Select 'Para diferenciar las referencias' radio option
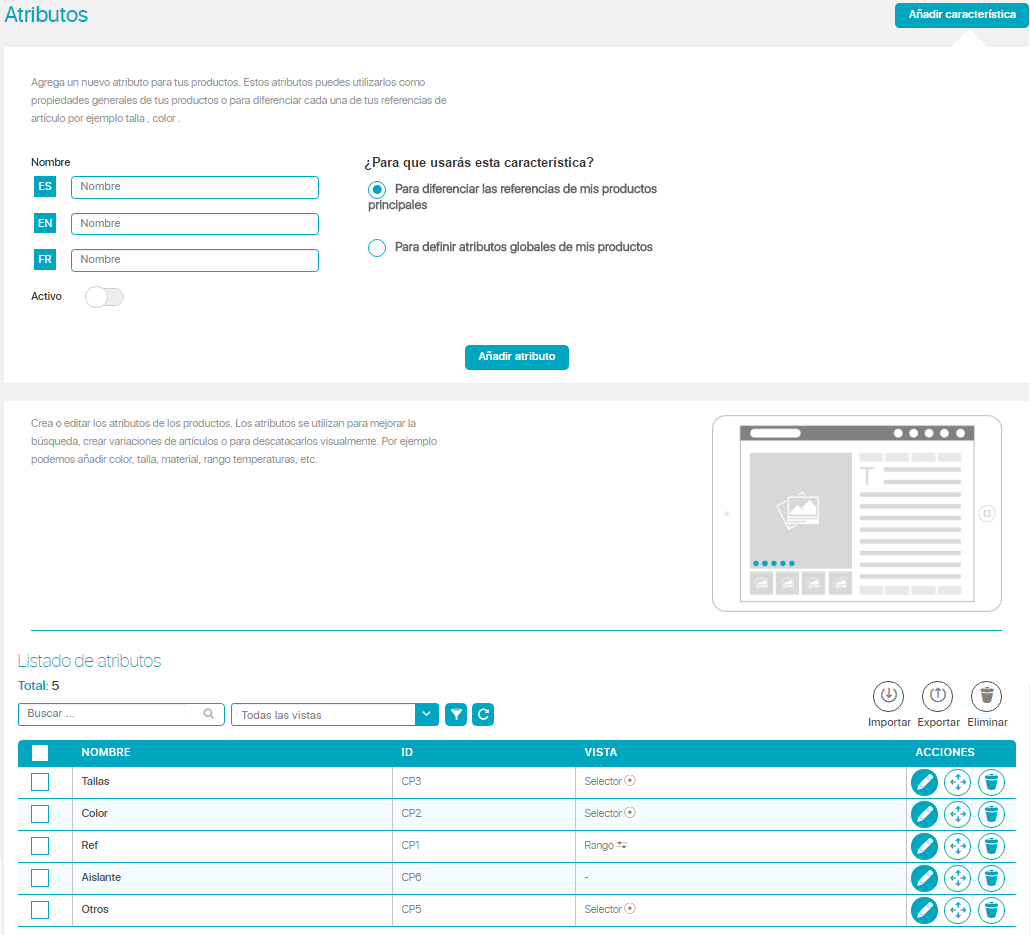This screenshot has height=935, width=1030. [377, 190]
